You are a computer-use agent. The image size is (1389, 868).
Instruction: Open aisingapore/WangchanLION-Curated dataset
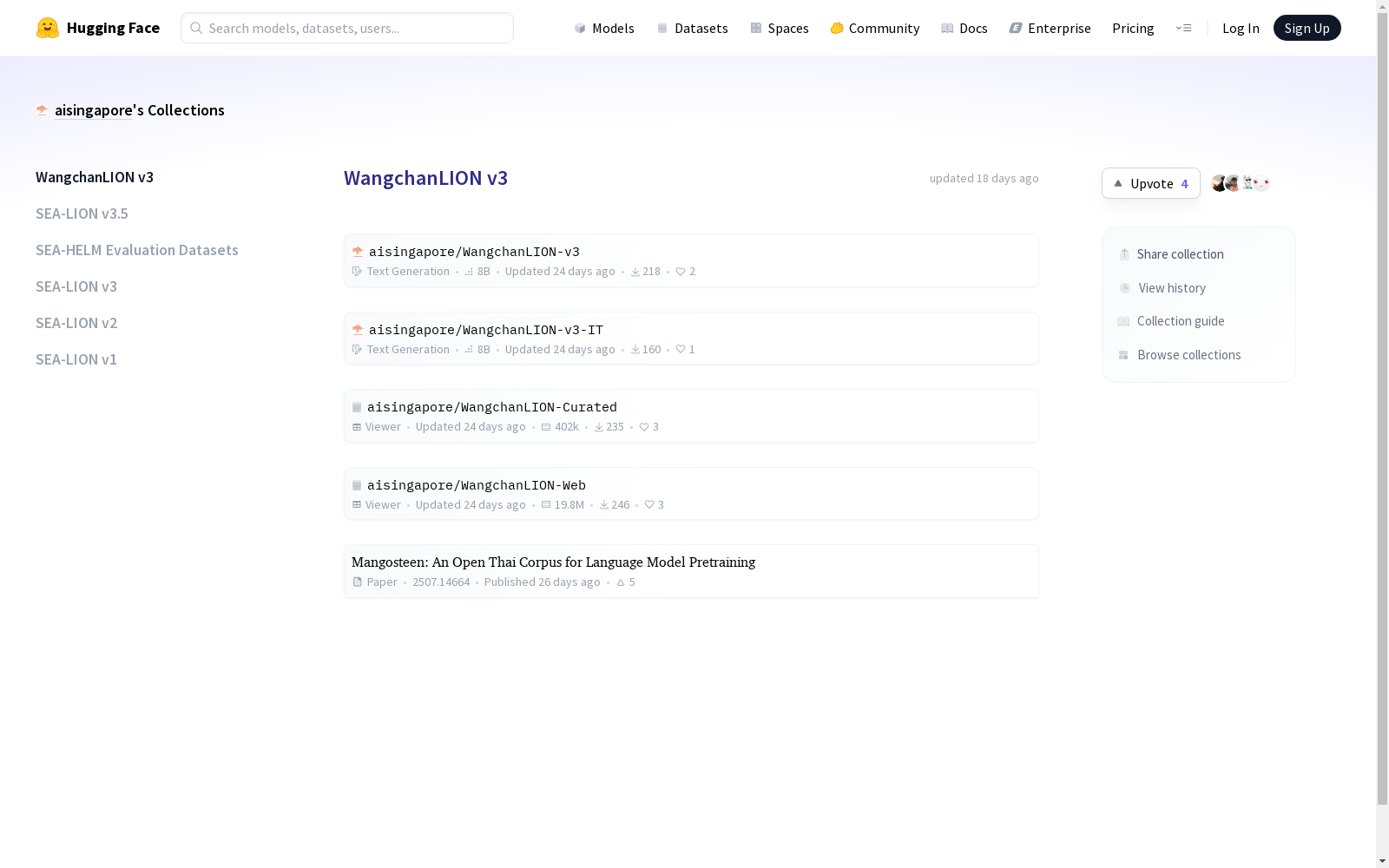click(x=492, y=408)
